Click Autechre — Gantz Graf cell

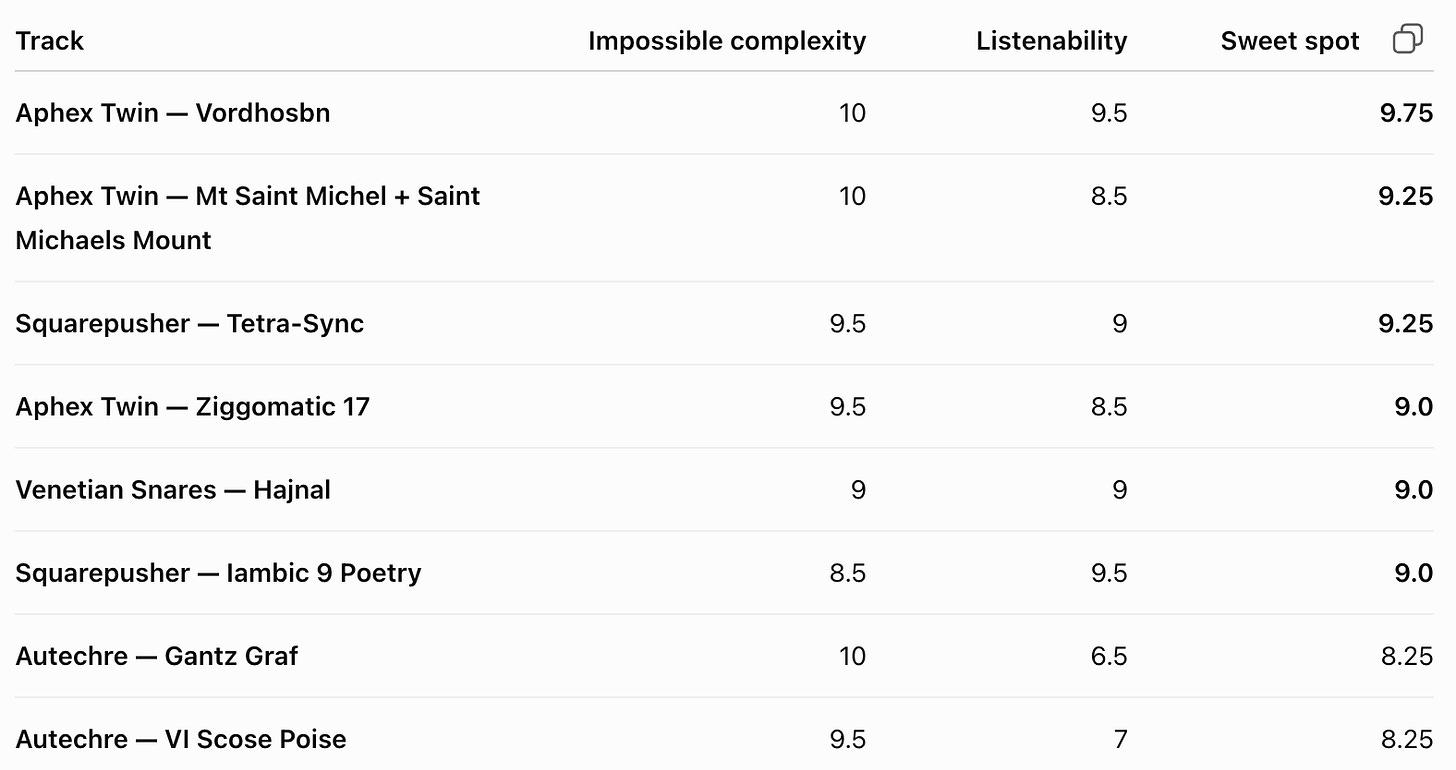click(156, 656)
